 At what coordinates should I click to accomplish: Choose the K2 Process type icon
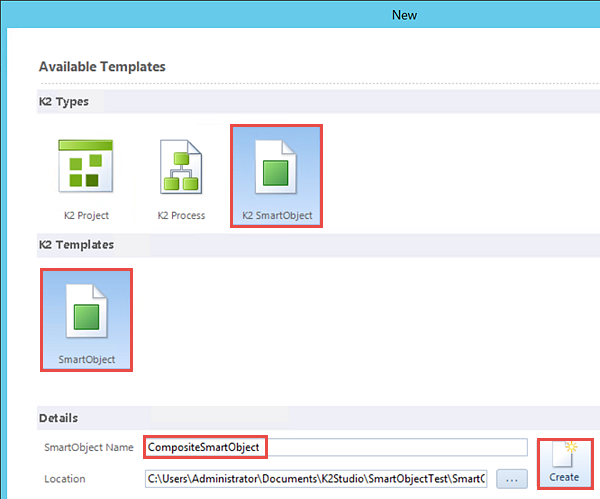pos(181,167)
